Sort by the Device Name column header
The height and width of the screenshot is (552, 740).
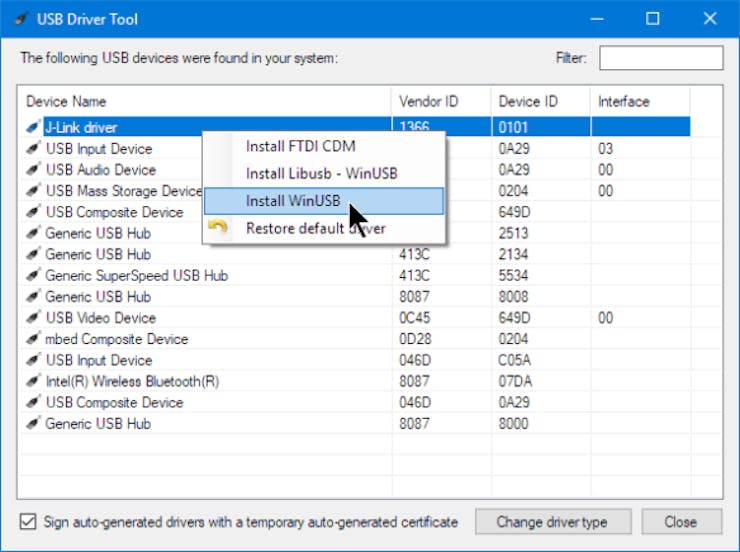point(66,101)
